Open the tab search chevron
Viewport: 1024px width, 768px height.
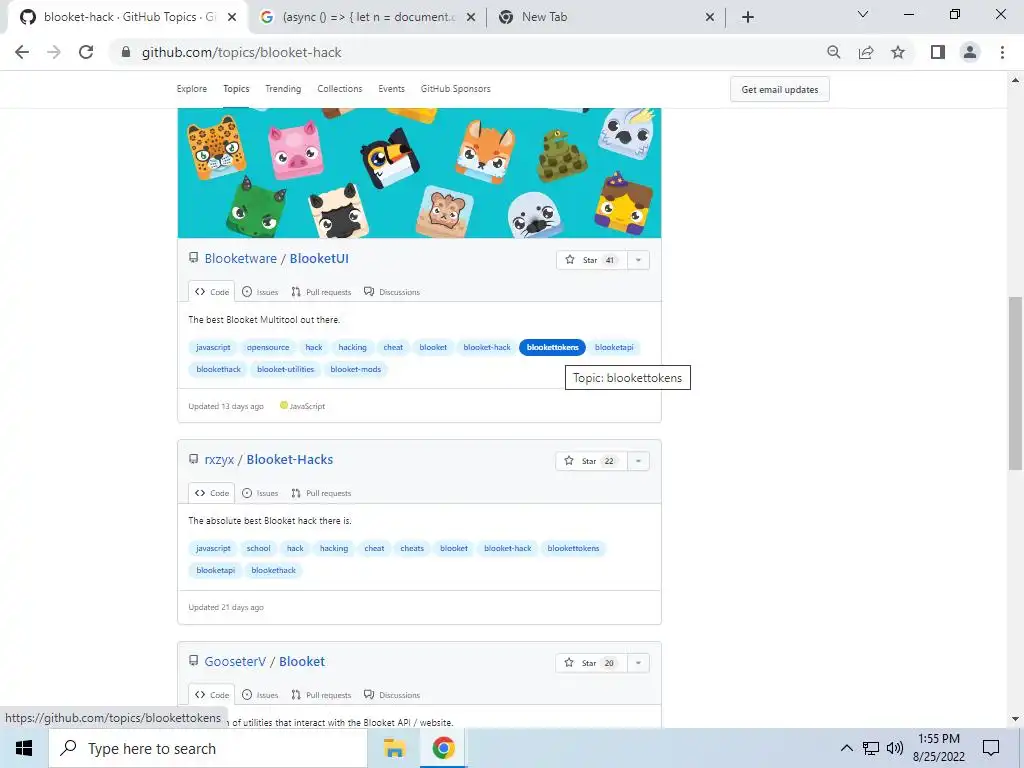click(x=863, y=14)
